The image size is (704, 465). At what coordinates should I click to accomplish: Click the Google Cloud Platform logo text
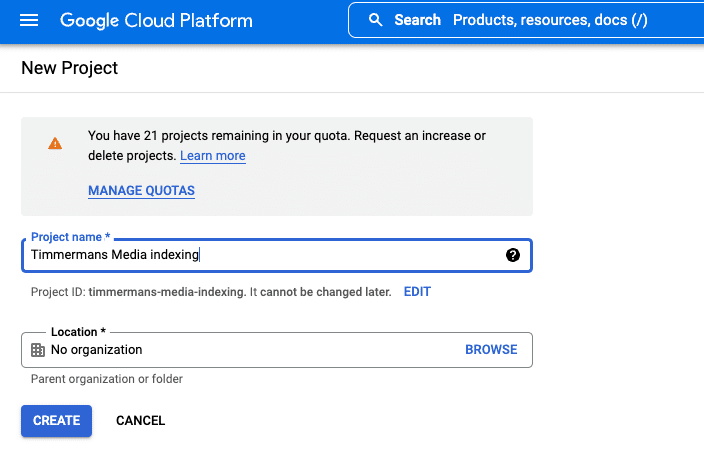click(x=156, y=20)
